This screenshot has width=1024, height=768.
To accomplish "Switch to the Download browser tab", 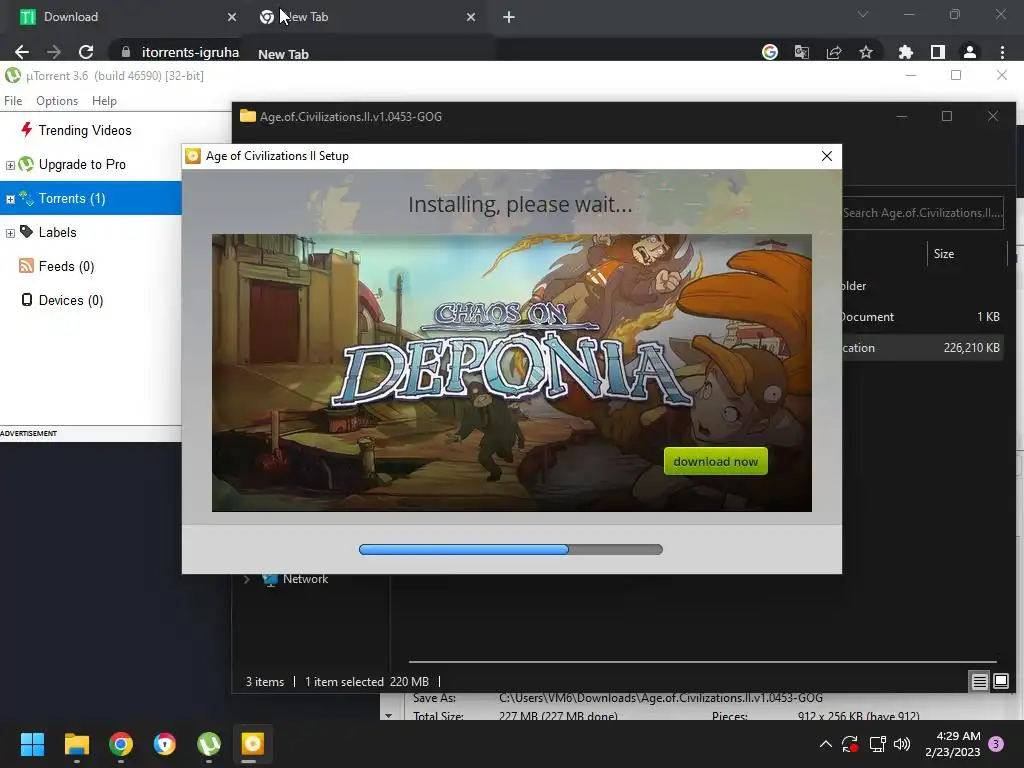I will click(x=124, y=17).
